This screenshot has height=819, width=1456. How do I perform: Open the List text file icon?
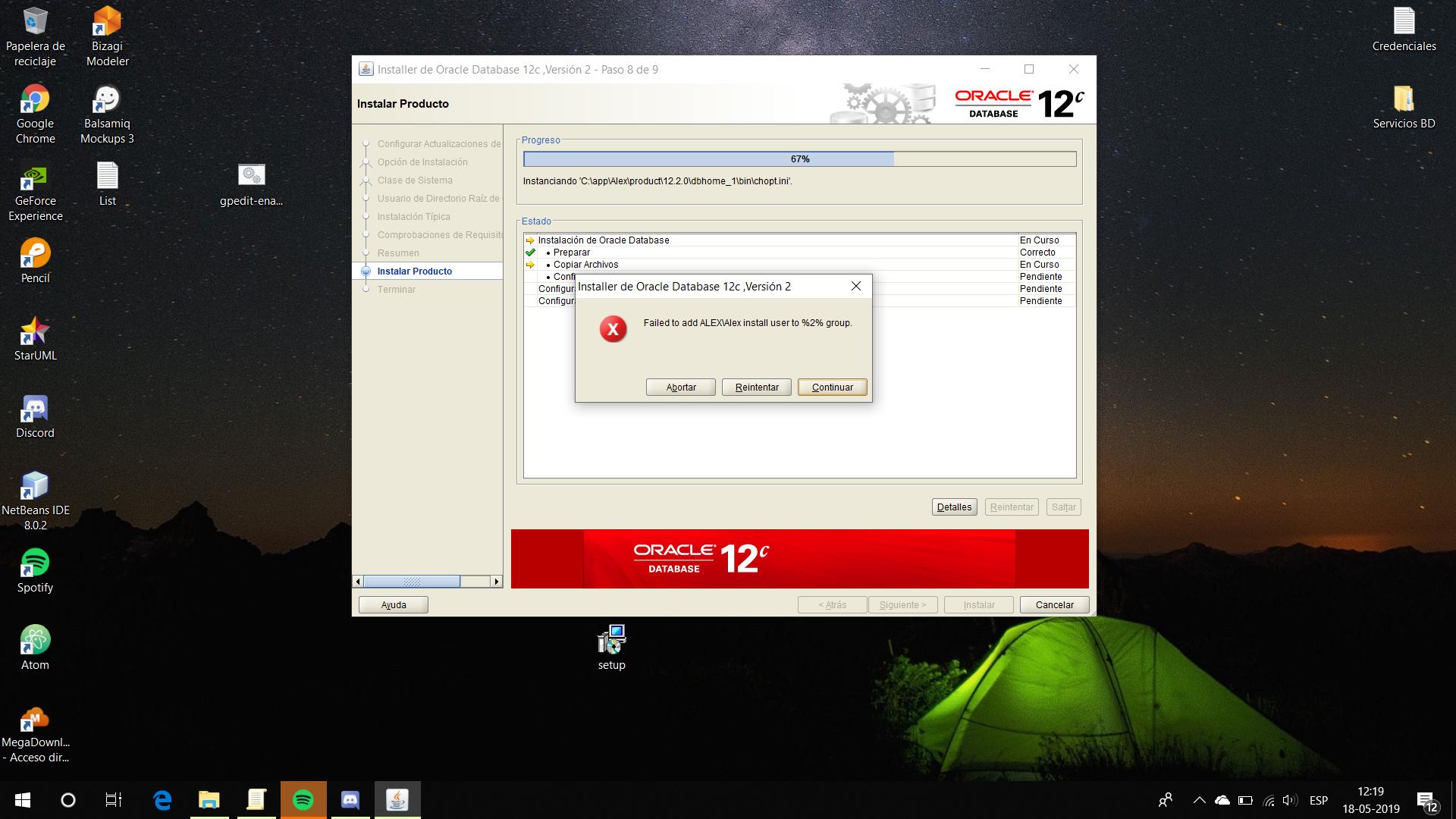coord(107,184)
